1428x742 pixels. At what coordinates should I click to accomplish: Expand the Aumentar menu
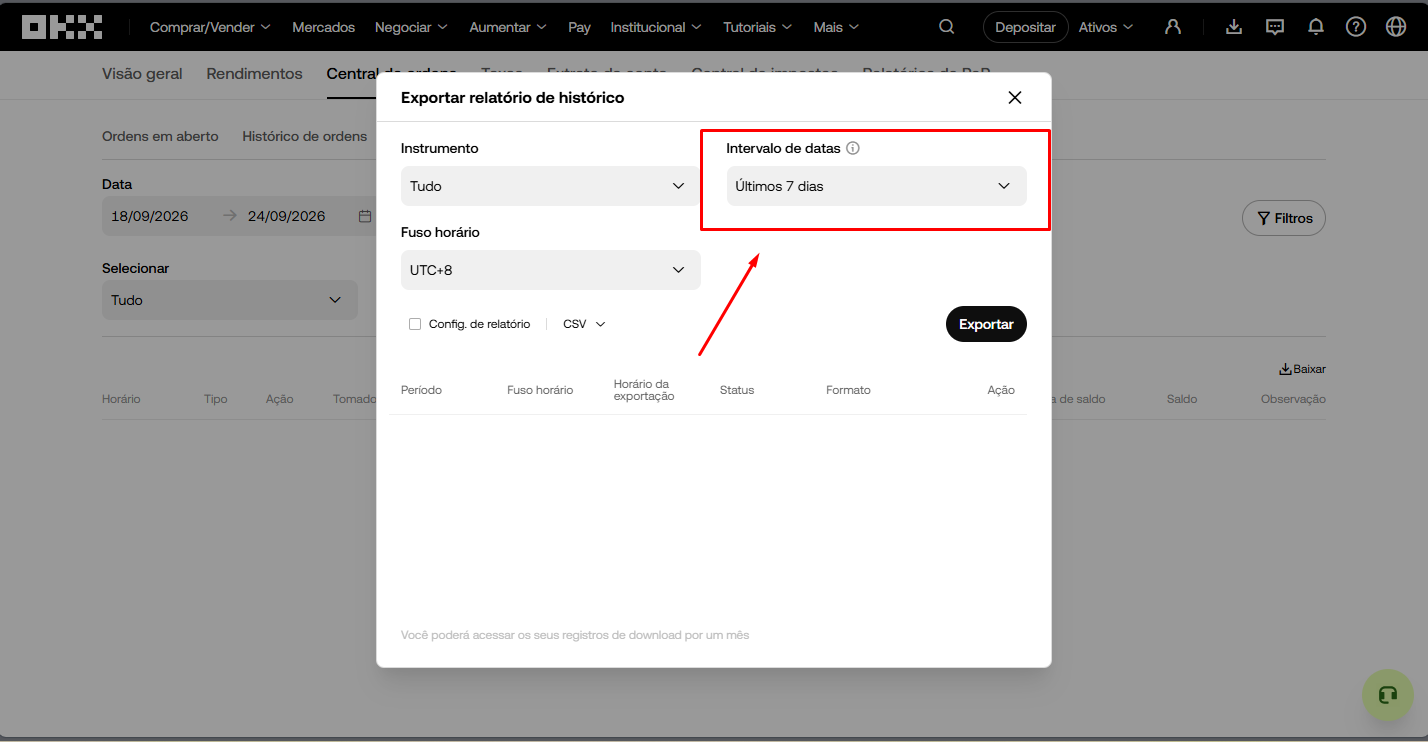508,27
